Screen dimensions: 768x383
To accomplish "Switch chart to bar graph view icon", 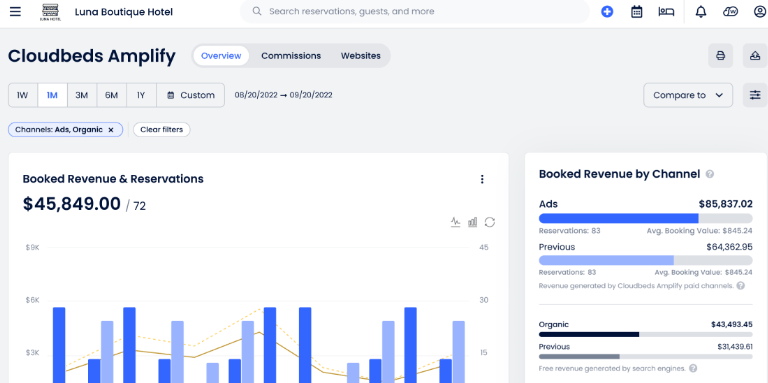I will point(473,222).
